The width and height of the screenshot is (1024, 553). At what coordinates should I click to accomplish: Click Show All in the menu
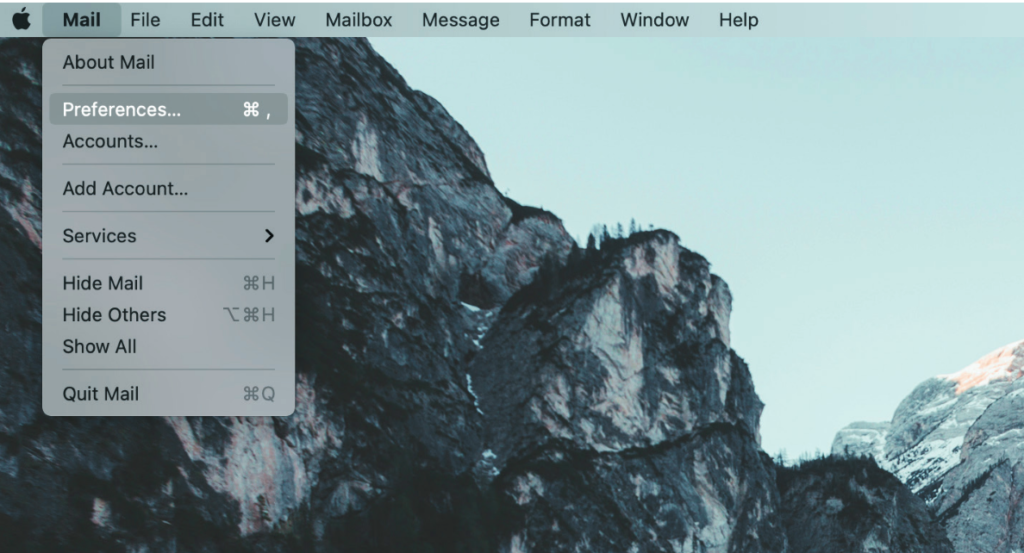point(168,346)
